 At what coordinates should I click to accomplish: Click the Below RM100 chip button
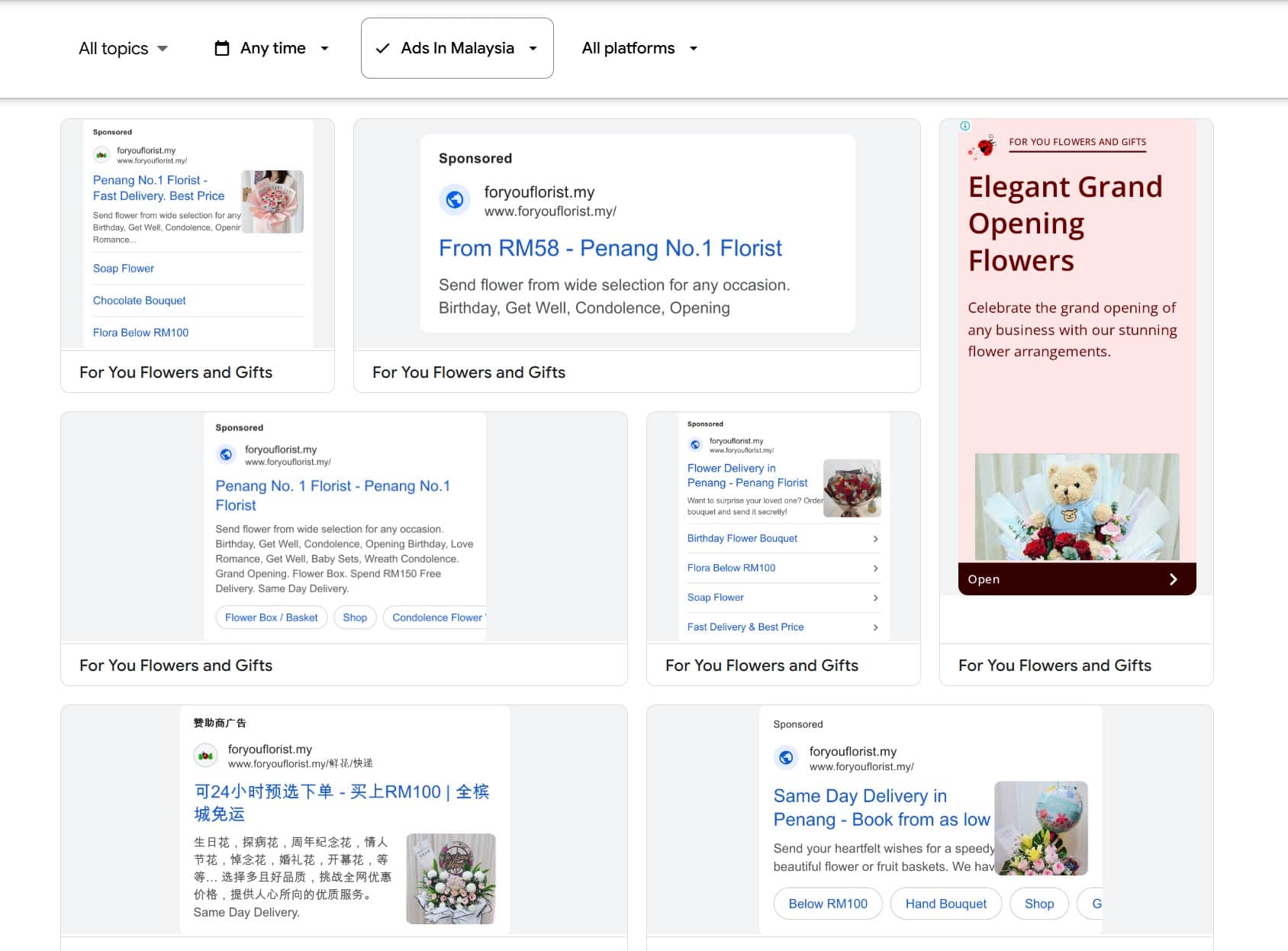pyautogui.click(x=828, y=904)
